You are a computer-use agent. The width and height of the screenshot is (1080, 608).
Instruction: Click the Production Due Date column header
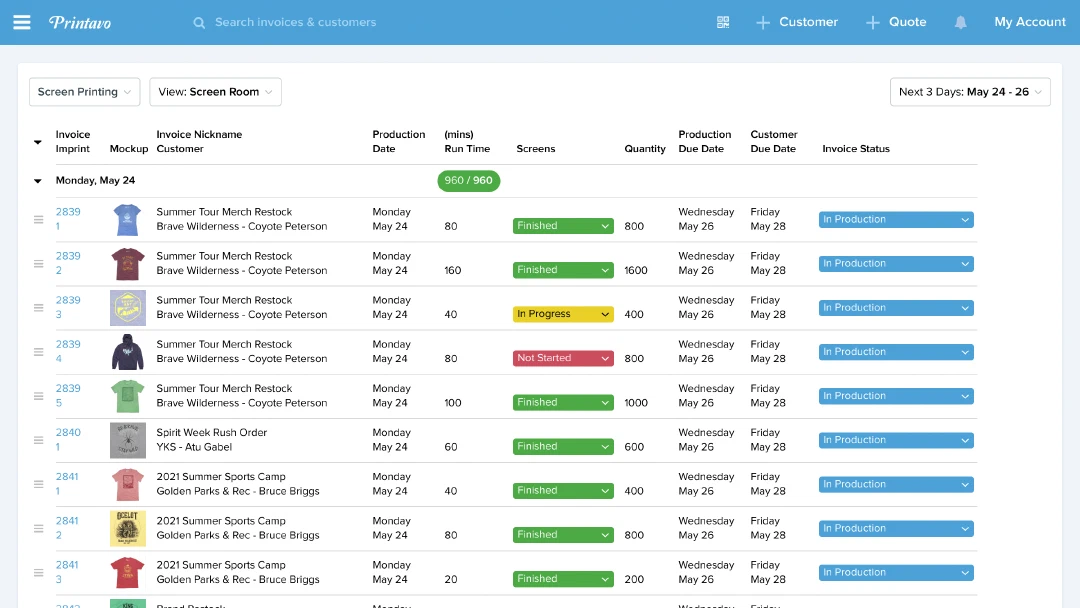[705, 141]
